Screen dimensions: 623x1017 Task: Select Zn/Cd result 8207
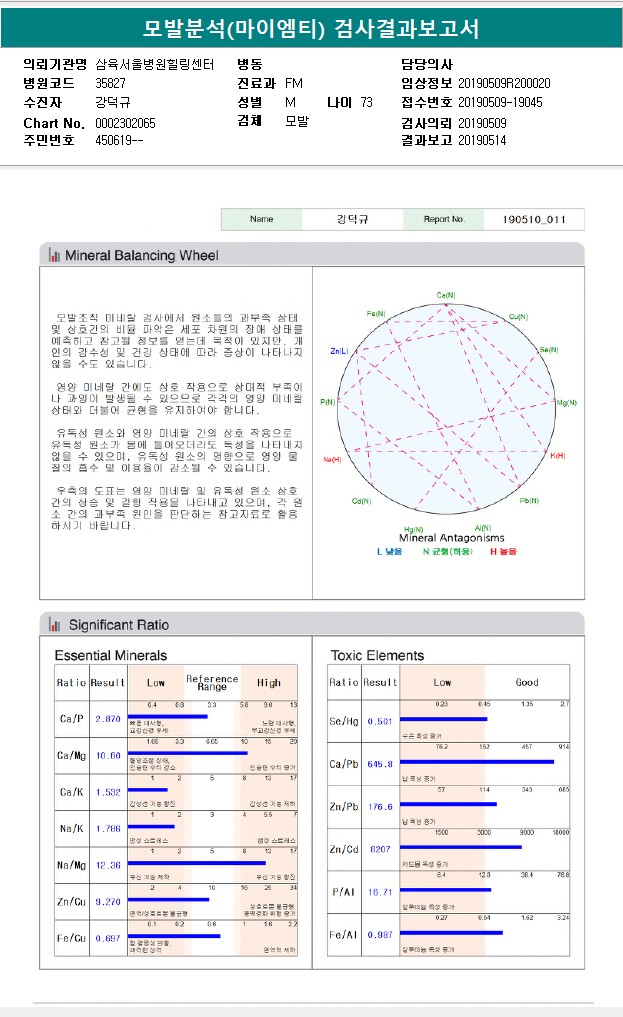(380, 849)
